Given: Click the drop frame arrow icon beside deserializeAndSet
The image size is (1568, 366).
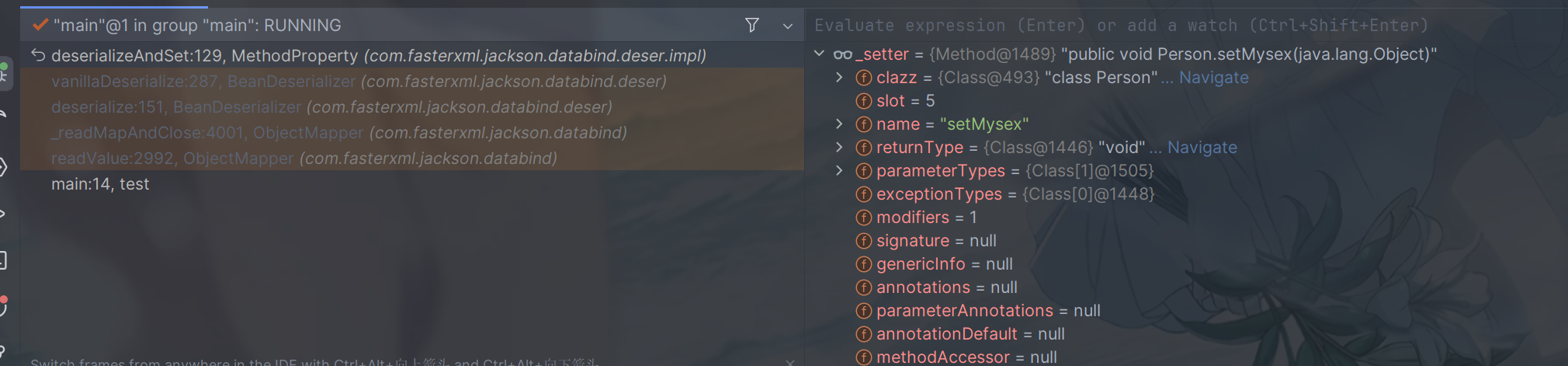Looking at the screenshot, I should click(x=38, y=55).
